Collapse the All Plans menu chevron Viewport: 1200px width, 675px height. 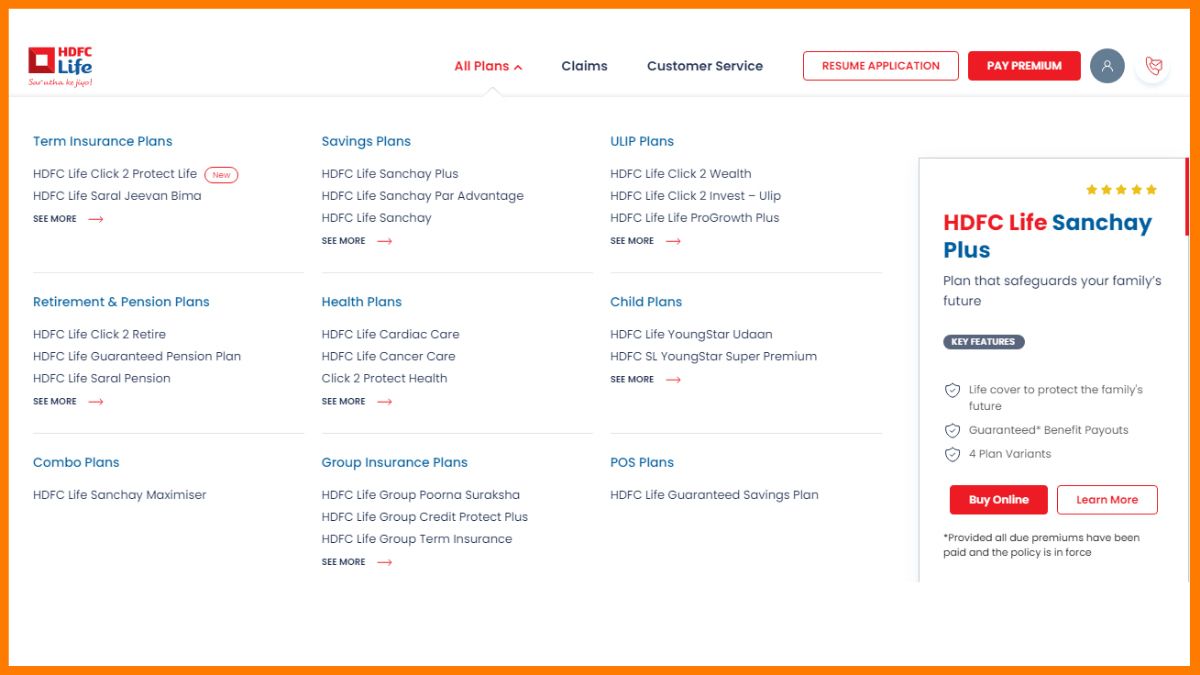519,66
